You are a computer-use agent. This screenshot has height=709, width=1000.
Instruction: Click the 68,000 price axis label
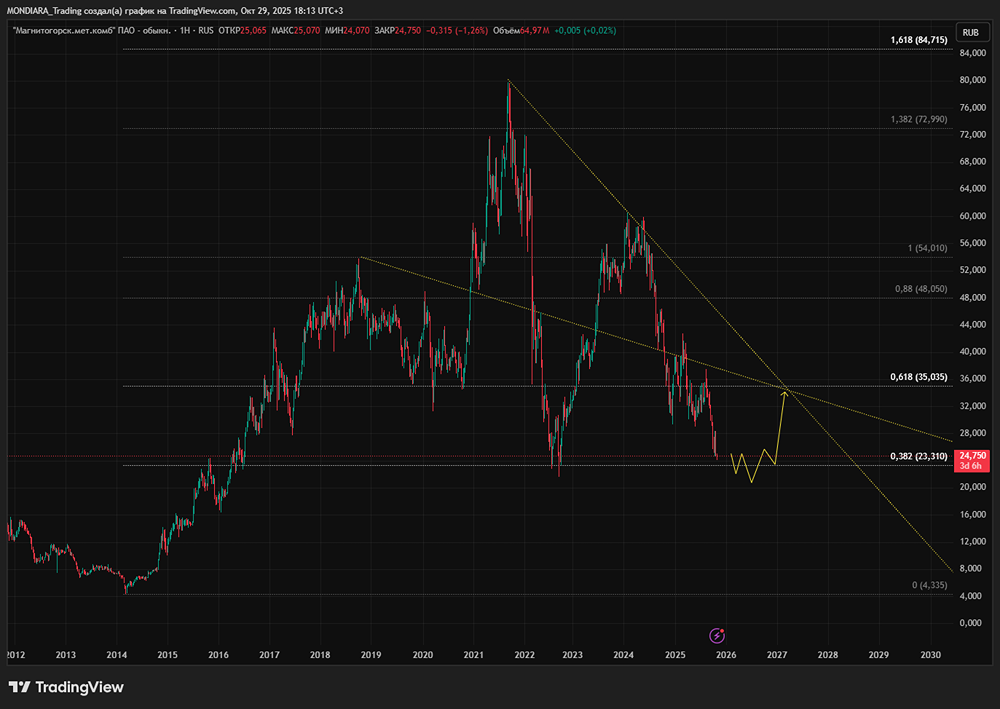pyautogui.click(x=973, y=162)
